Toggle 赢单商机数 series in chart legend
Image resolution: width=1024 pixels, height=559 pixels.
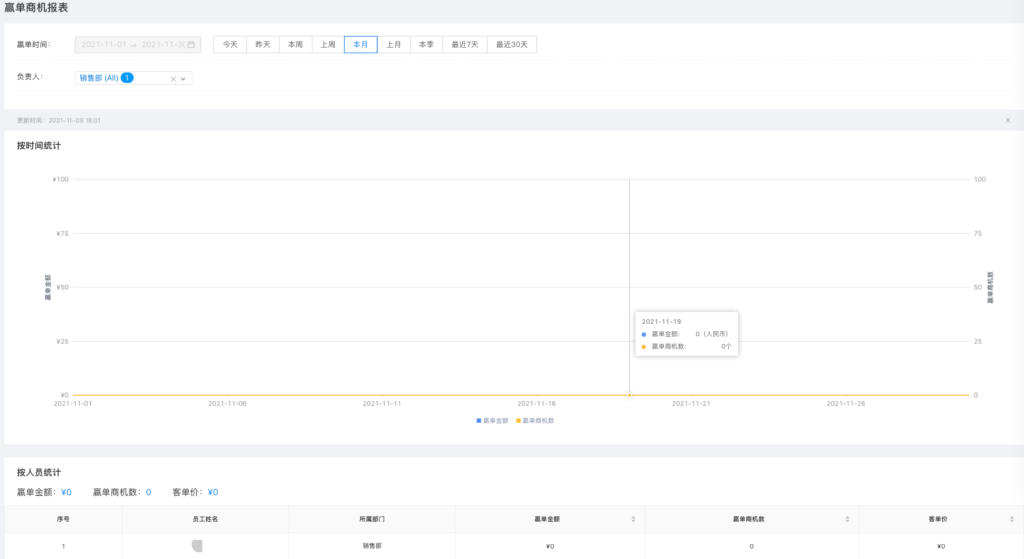535,421
